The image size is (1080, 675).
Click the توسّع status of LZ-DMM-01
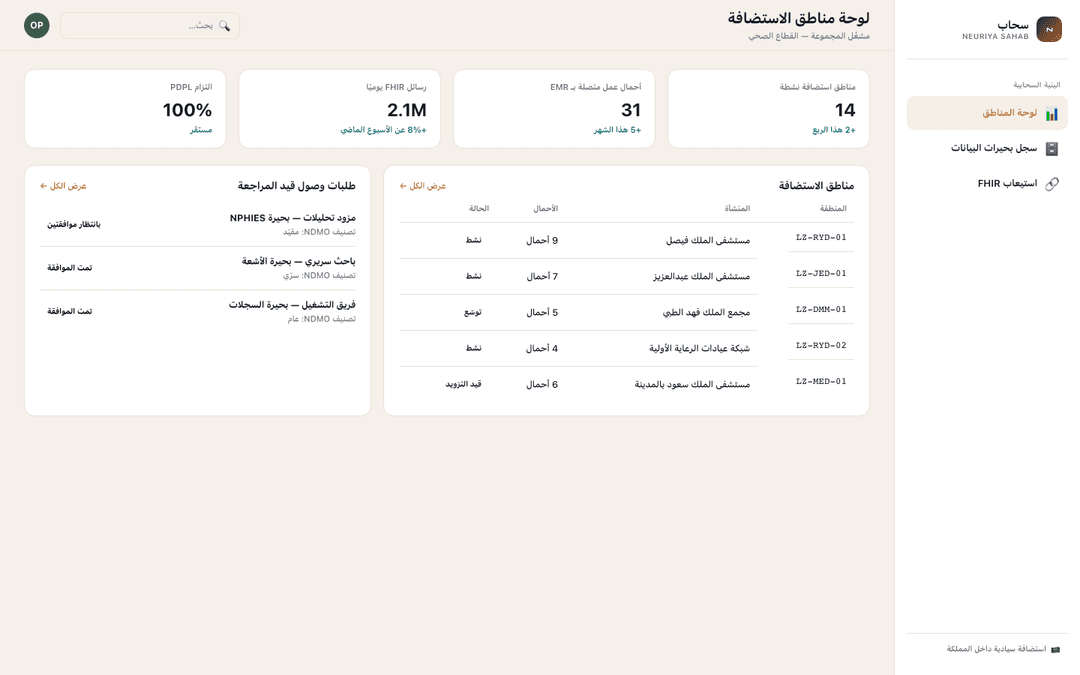pos(472,312)
